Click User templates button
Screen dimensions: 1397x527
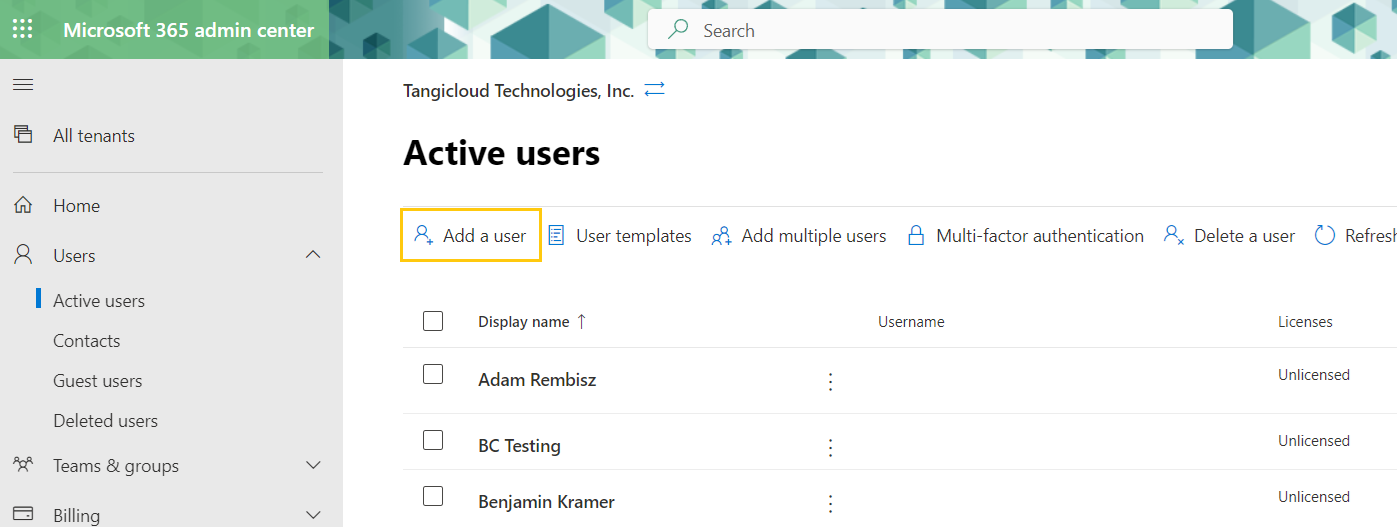[x=620, y=236]
